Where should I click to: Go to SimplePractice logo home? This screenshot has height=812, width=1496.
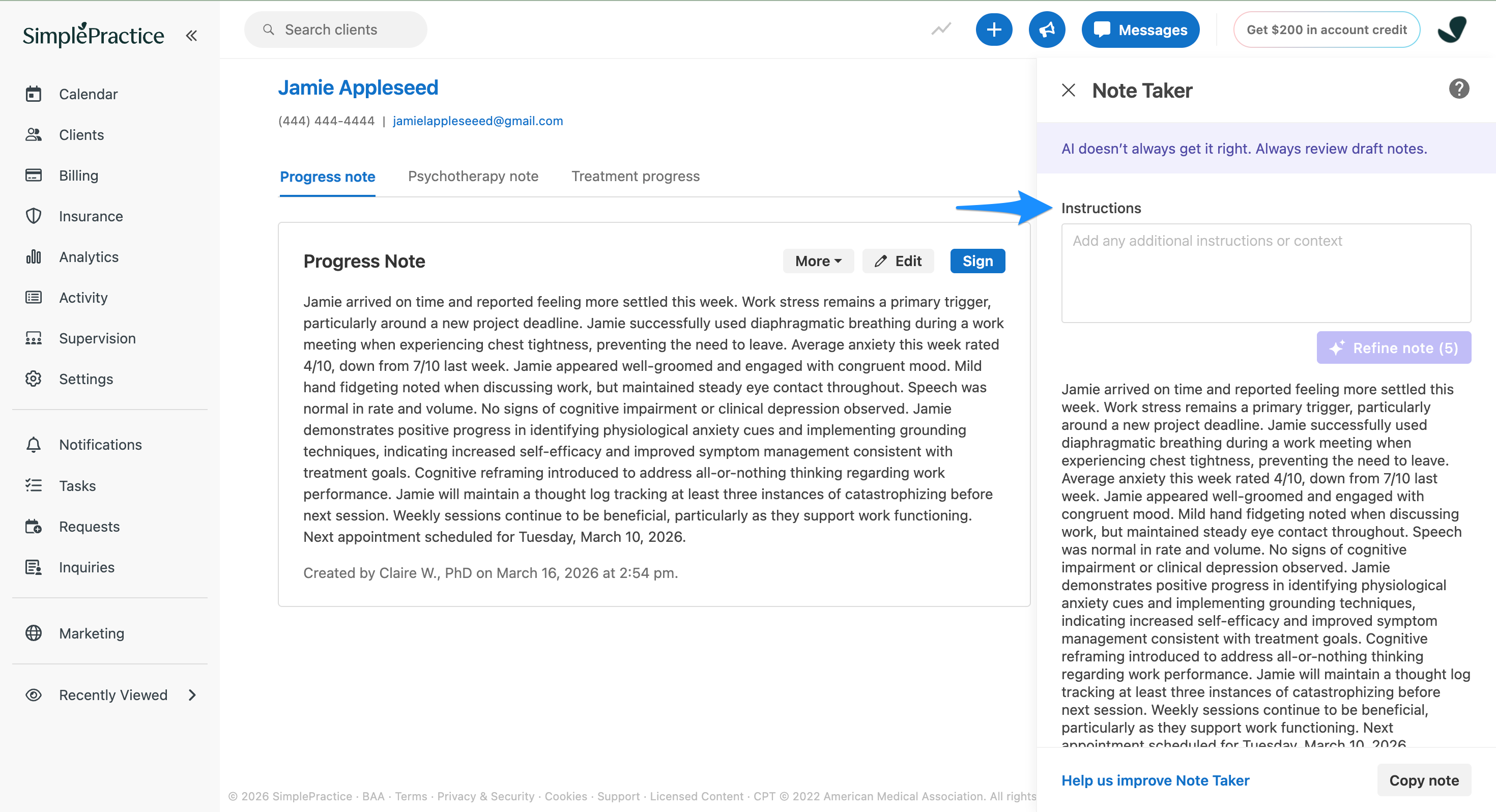pyautogui.click(x=94, y=35)
